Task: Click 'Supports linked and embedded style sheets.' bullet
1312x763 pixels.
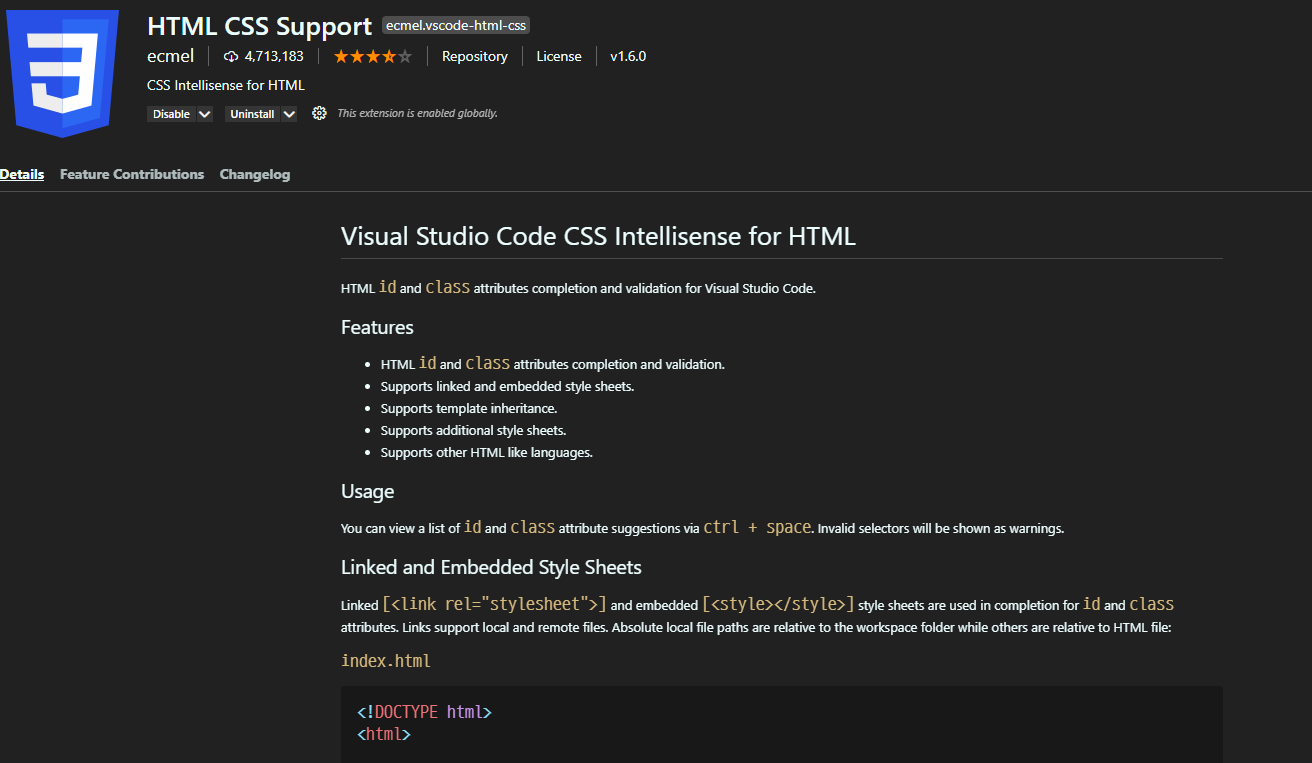Action: tap(508, 386)
